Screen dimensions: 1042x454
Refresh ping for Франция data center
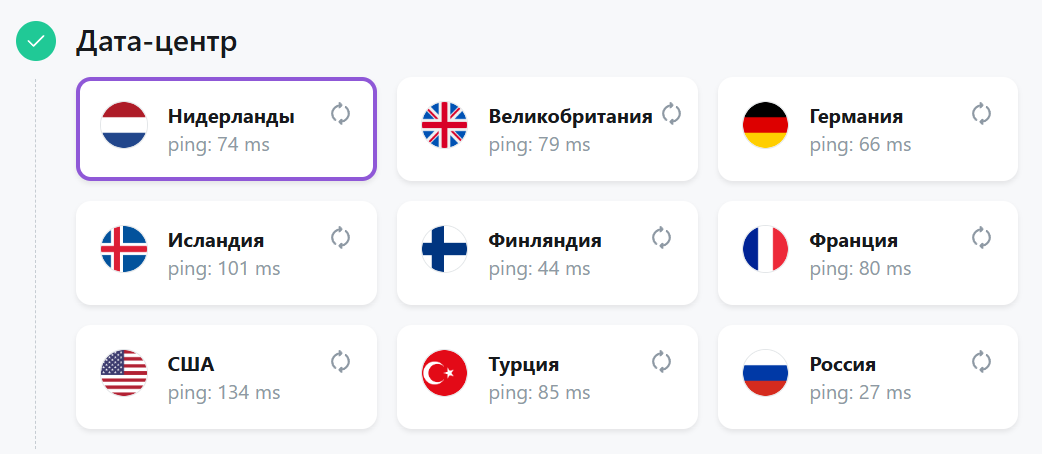pos(982,237)
